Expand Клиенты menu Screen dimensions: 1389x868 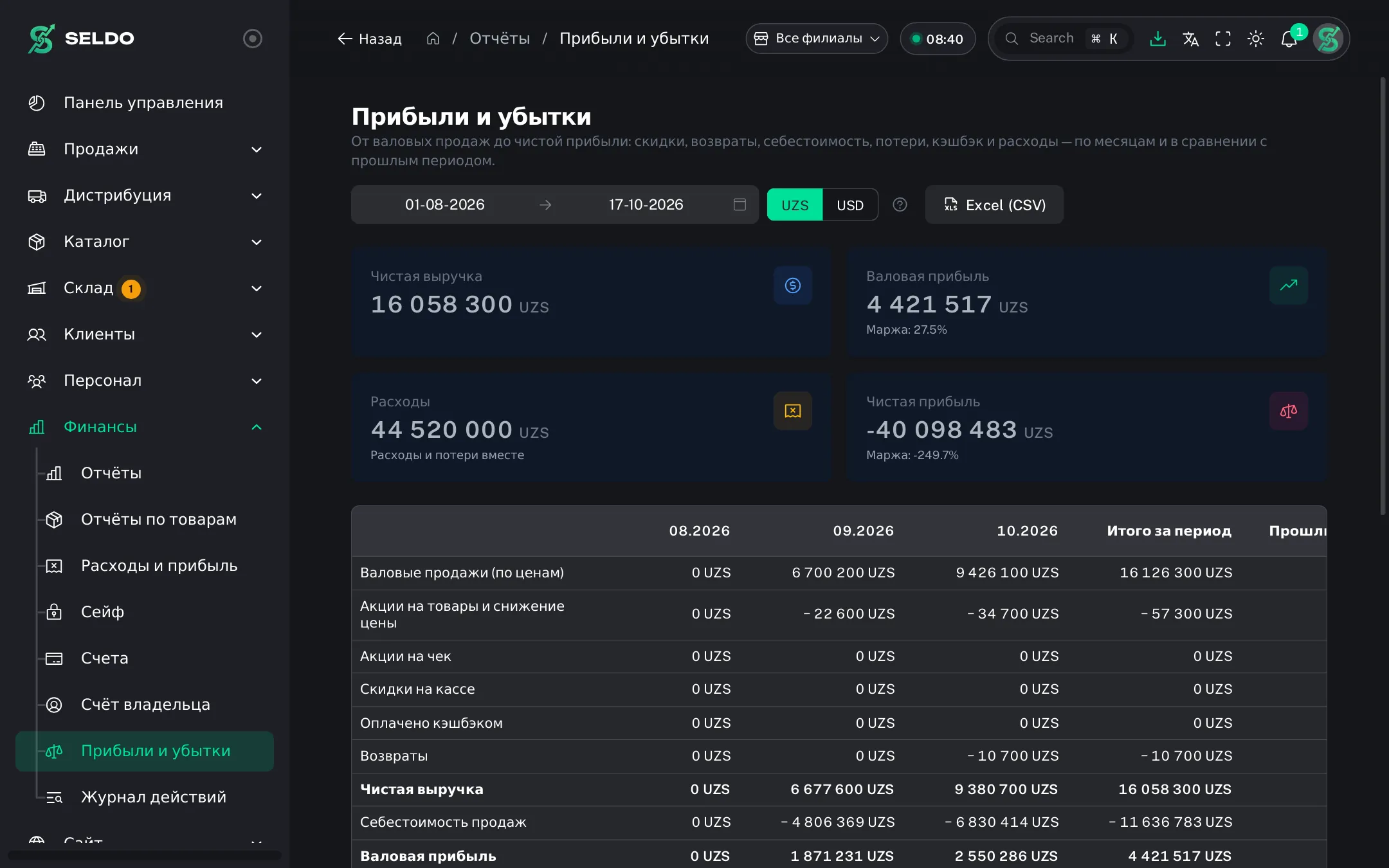click(145, 334)
